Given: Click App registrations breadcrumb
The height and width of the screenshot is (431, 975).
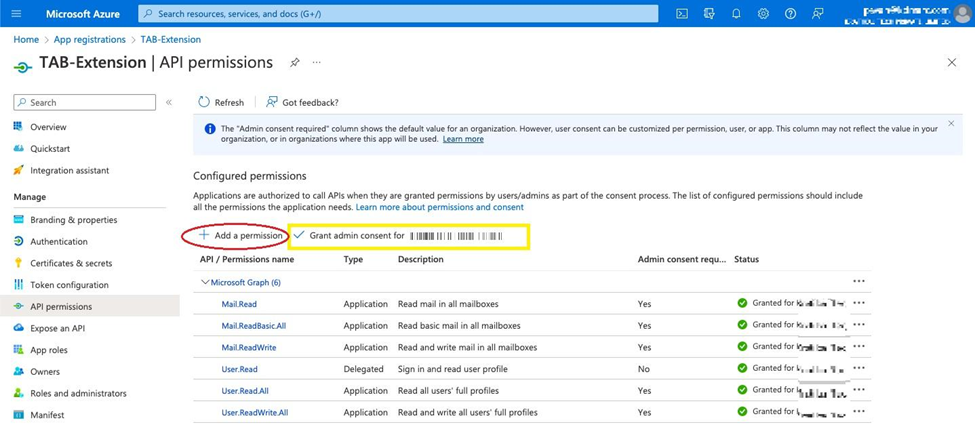Looking at the screenshot, I should [90, 39].
